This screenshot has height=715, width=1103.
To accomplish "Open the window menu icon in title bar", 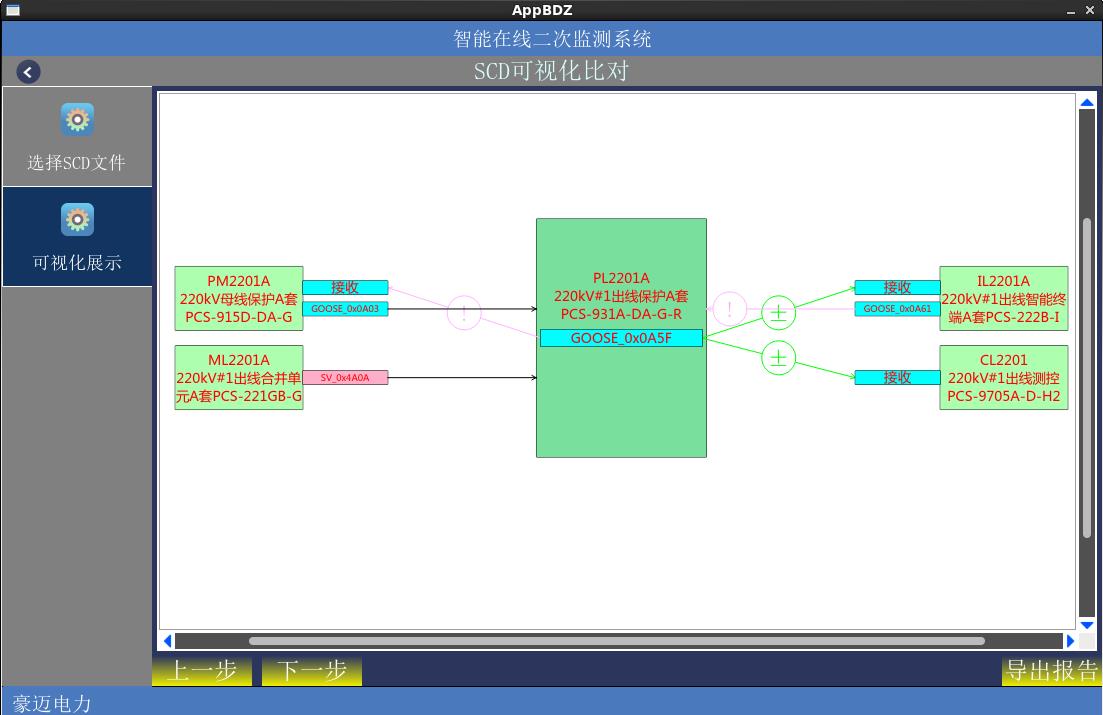I will click(12, 10).
